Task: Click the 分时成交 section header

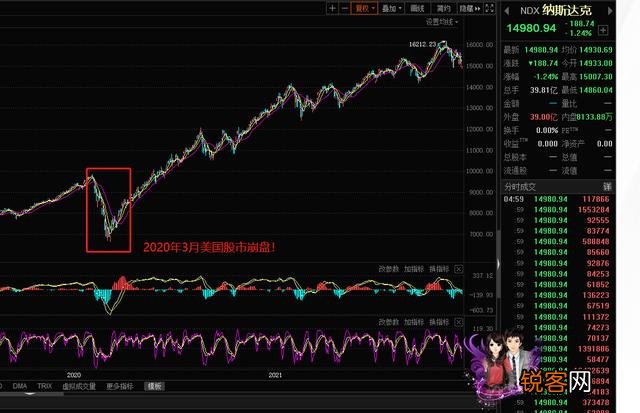Action: tap(520, 187)
